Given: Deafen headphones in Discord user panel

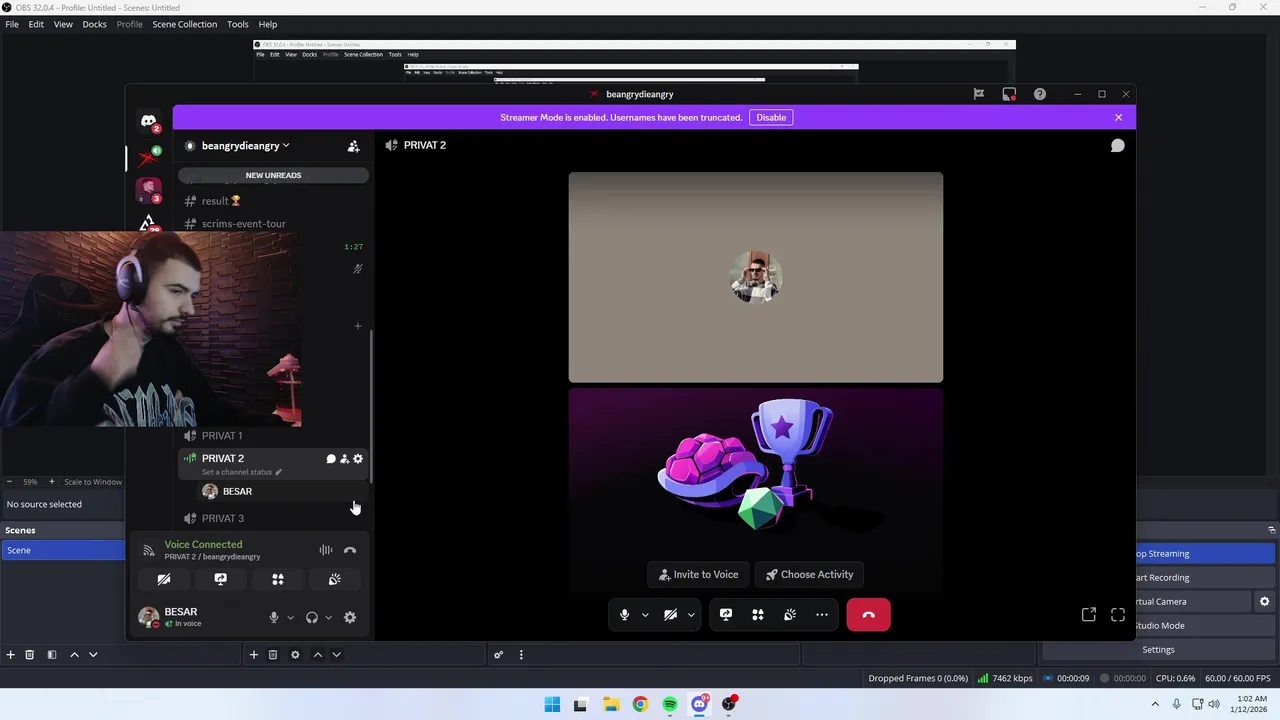Looking at the screenshot, I should [x=311, y=617].
